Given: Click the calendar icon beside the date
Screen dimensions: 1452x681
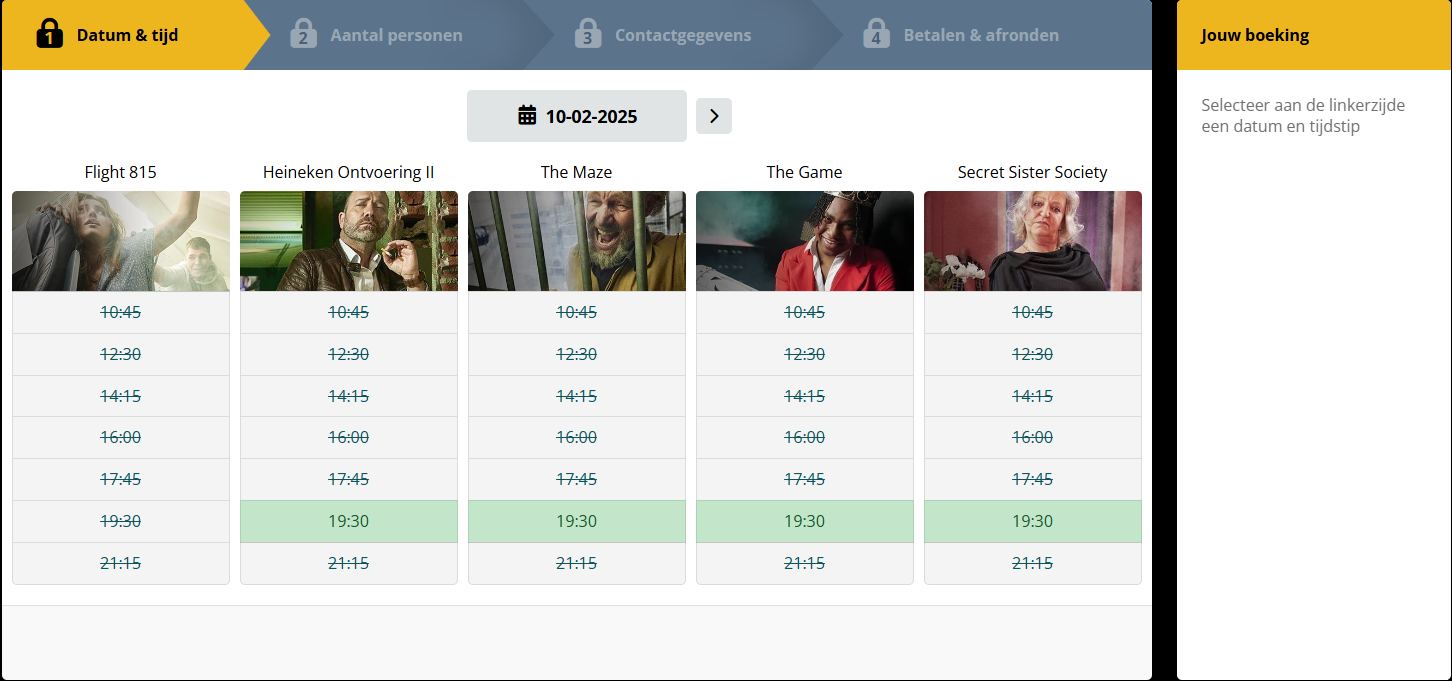Looking at the screenshot, I should tap(527, 116).
